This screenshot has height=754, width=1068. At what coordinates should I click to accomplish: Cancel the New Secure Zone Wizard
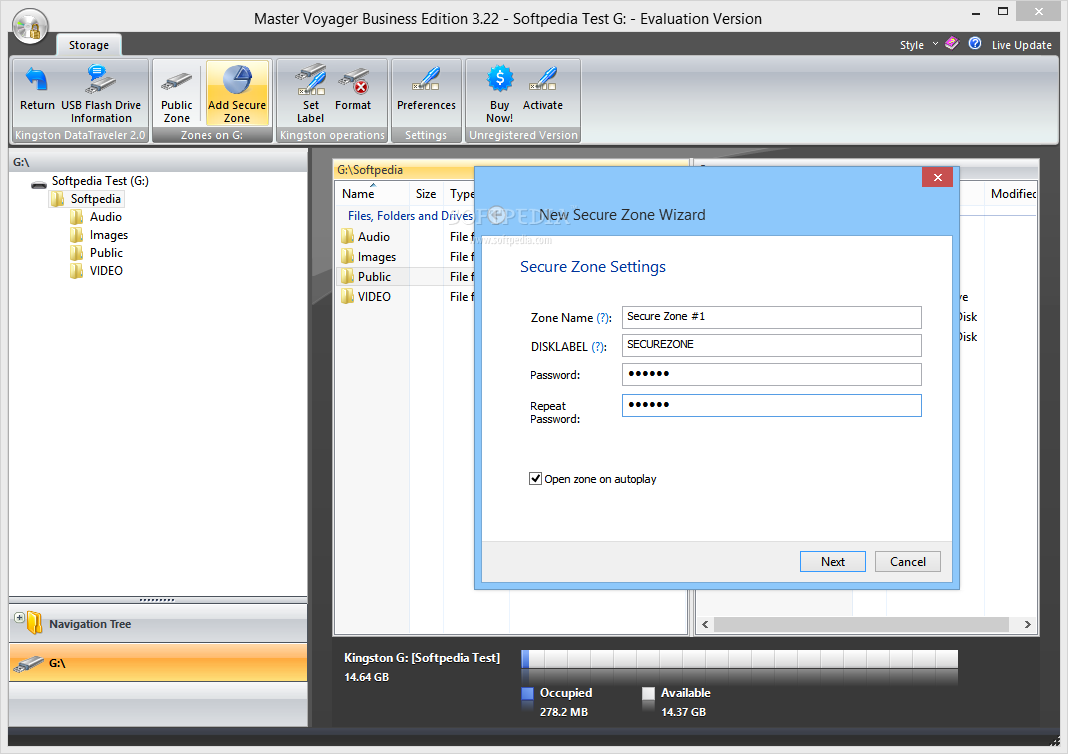click(907, 562)
